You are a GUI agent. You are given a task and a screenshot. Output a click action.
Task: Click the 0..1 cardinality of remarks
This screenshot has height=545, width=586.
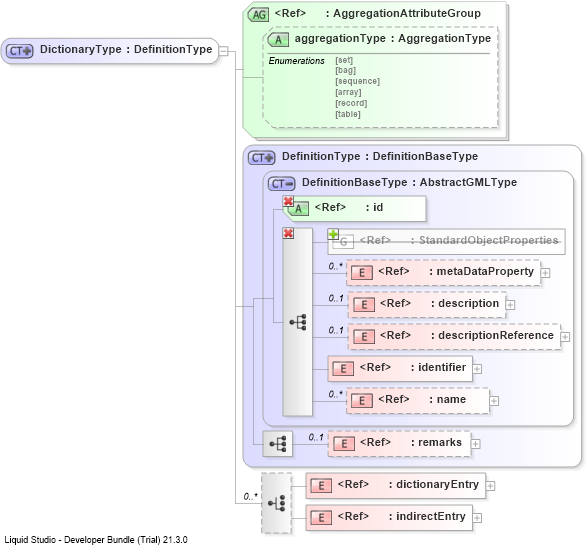click(x=316, y=437)
